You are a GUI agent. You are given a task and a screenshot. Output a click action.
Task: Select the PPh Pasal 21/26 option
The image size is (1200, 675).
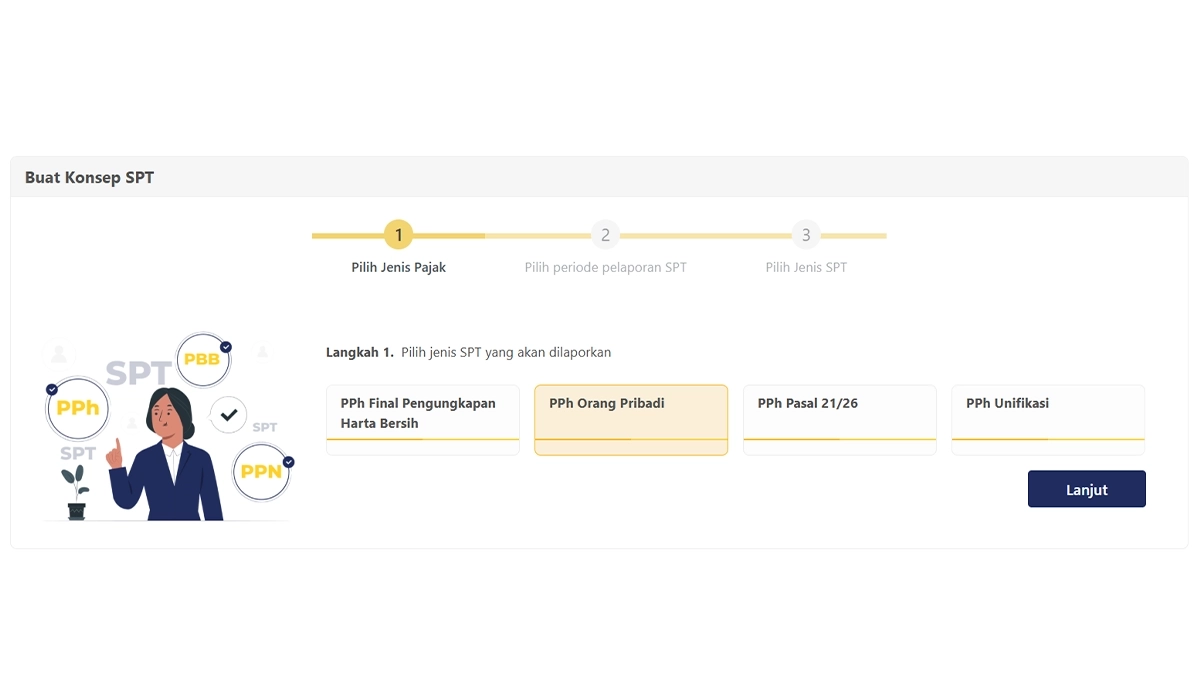point(840,420)
